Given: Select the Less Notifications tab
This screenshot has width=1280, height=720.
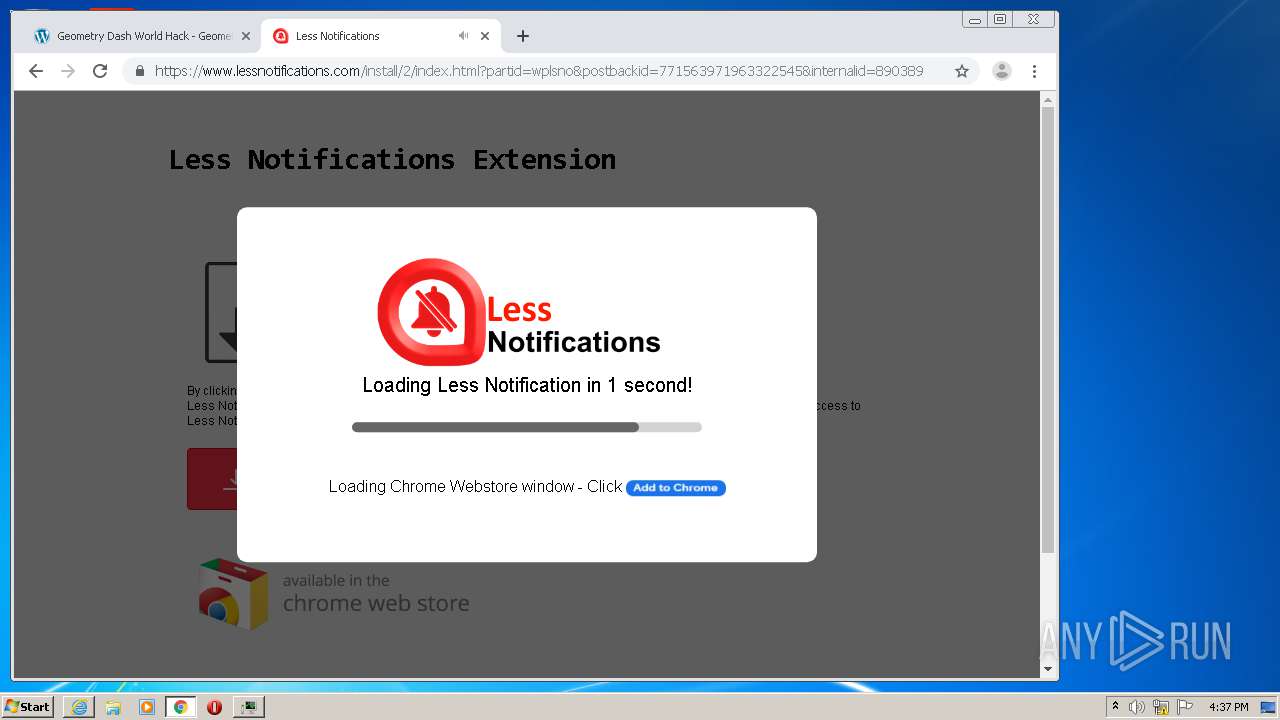Looking at the screenshot, I should pyautogui.click(x=381, y=36).
